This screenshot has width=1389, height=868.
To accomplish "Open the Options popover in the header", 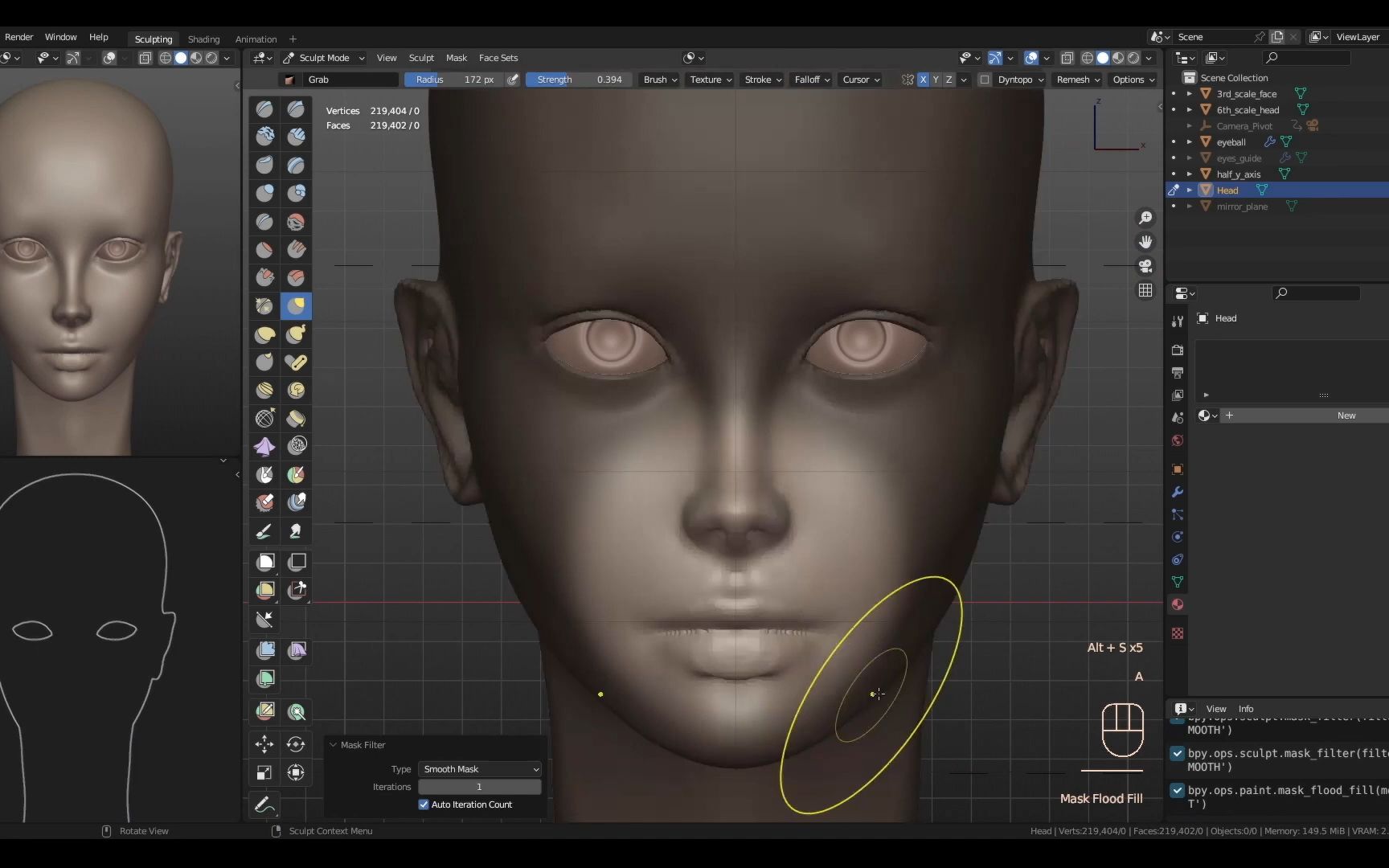I will click(x=1133, y=80).
